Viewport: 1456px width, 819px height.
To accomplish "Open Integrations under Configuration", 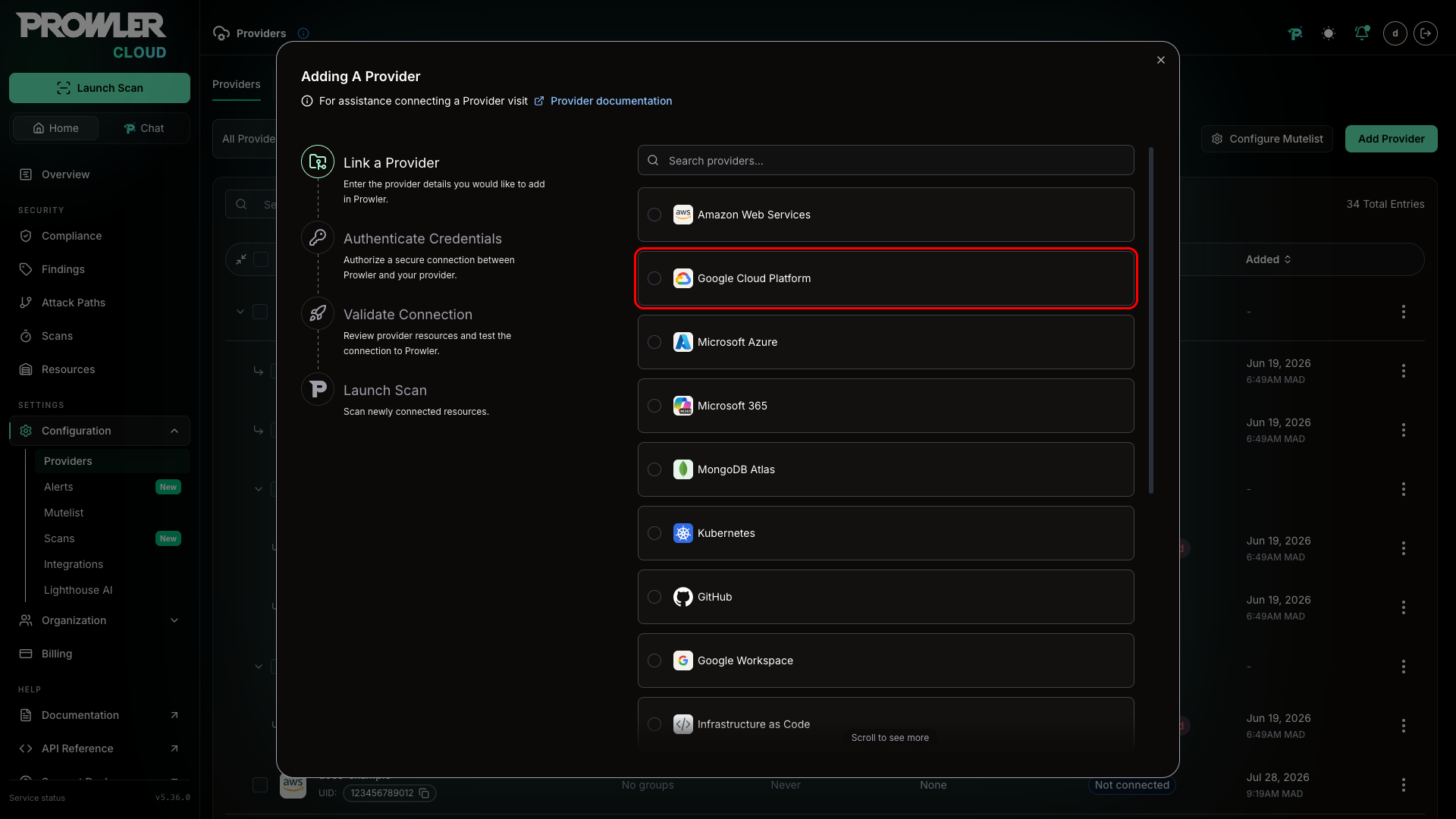I will click(x=112, y=564).
